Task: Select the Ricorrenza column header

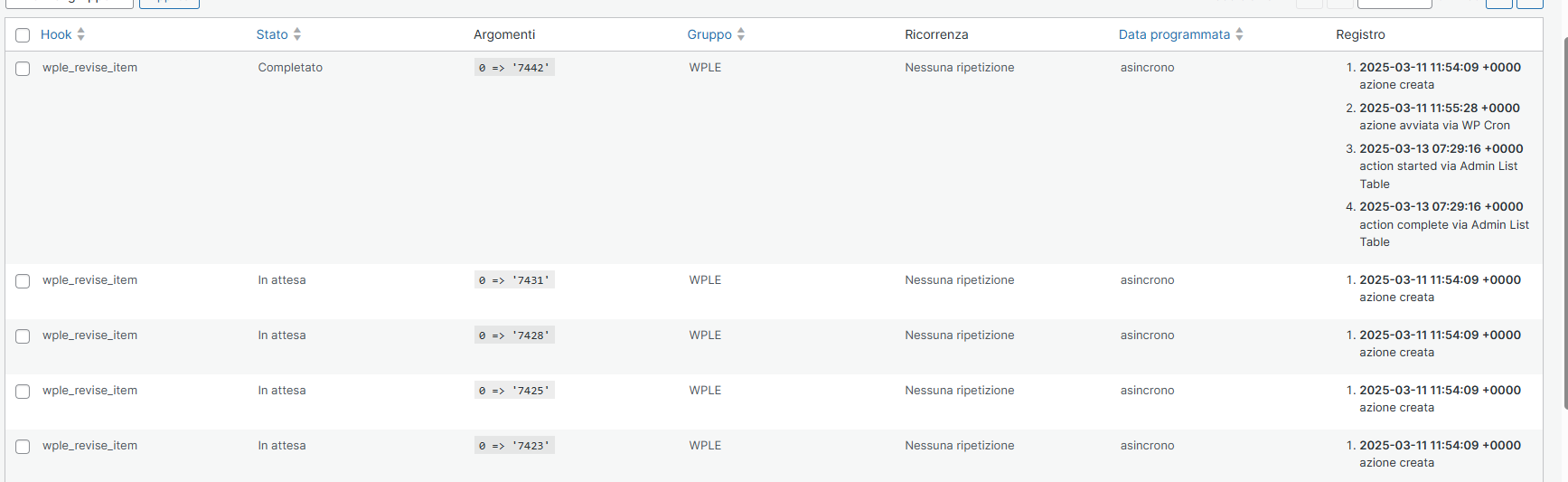Action: click(936, 34)
